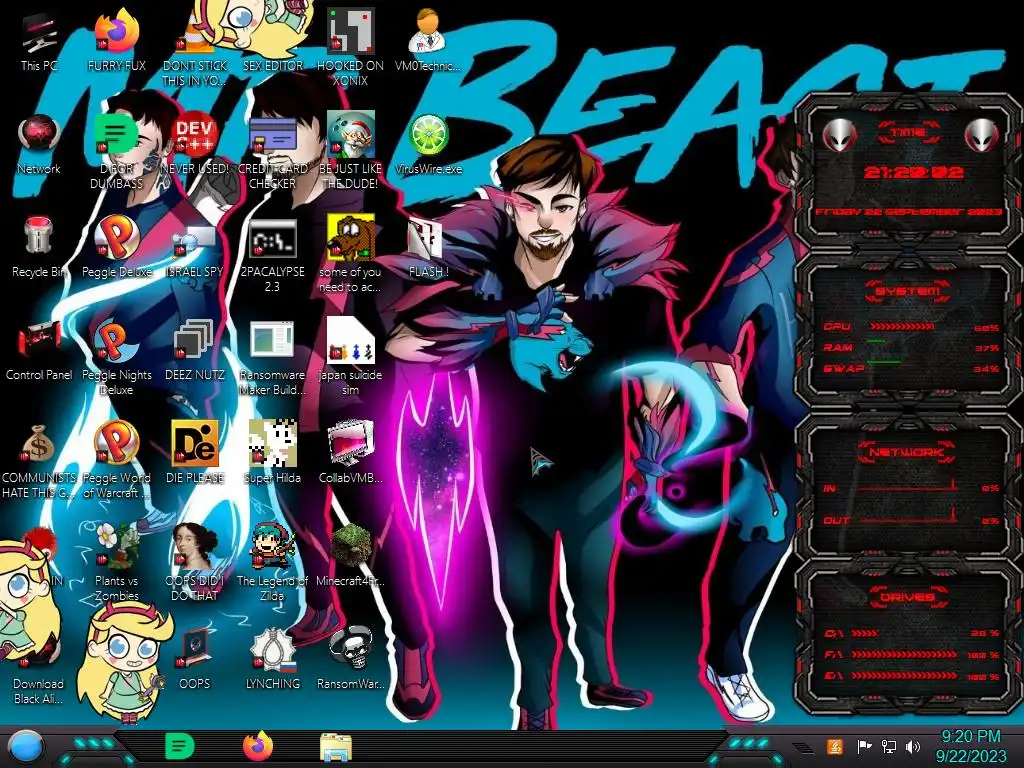The image size is (1024, 768).
Task: Select the japan suicide sim file
Action: click(350, 358)
